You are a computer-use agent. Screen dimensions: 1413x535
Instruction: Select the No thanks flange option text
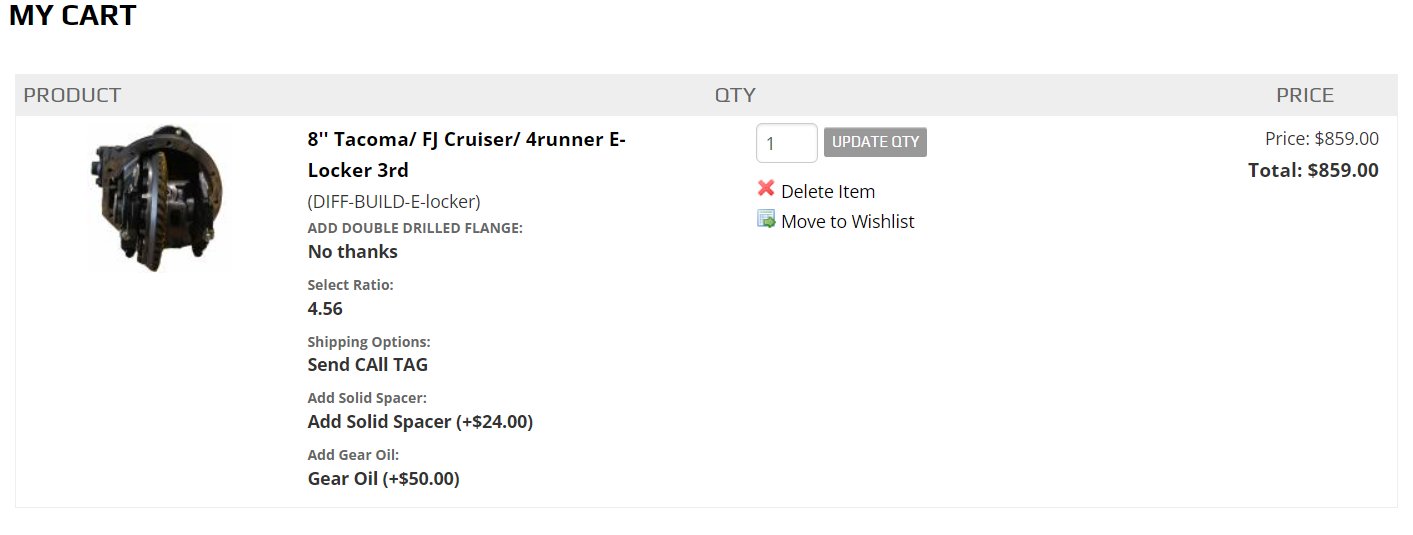pos(353,251)
